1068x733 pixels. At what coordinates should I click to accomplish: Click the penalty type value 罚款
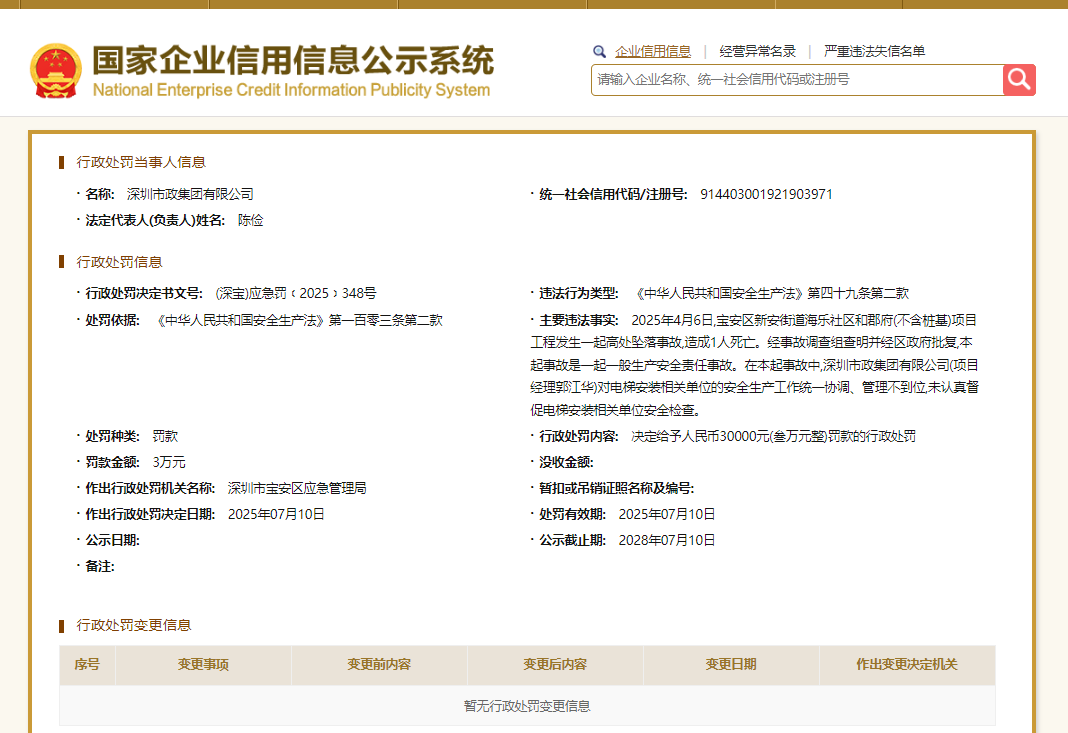166,436
